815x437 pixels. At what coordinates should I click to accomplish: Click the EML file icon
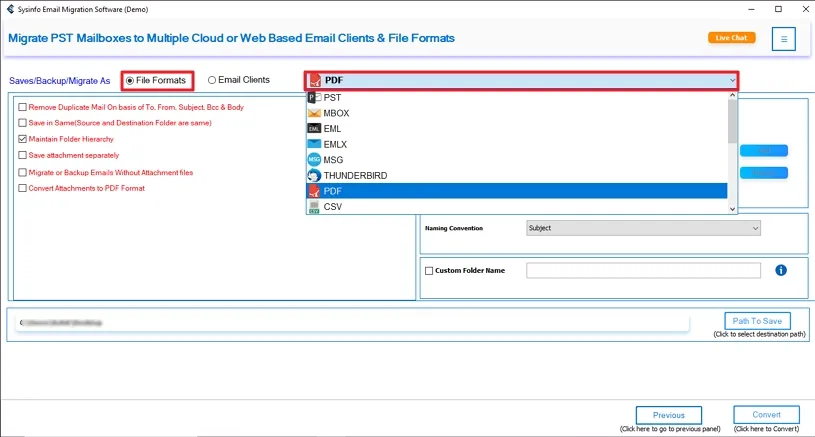(x=314, y=129)
